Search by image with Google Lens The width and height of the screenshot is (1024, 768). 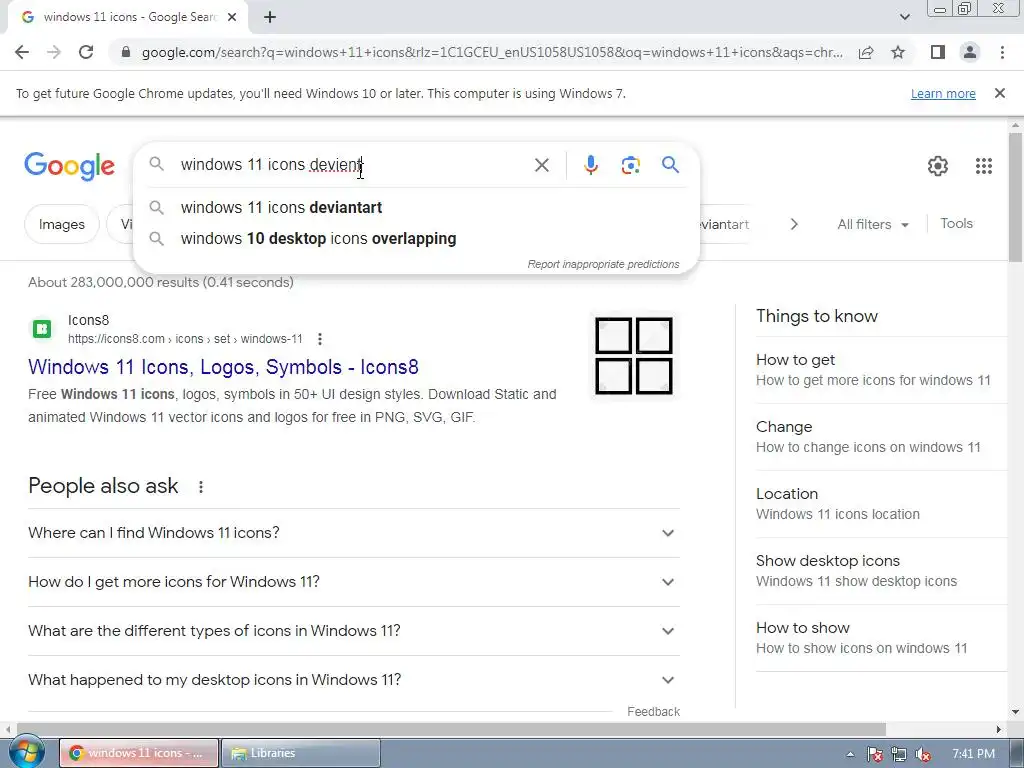(x=630, y=165)
